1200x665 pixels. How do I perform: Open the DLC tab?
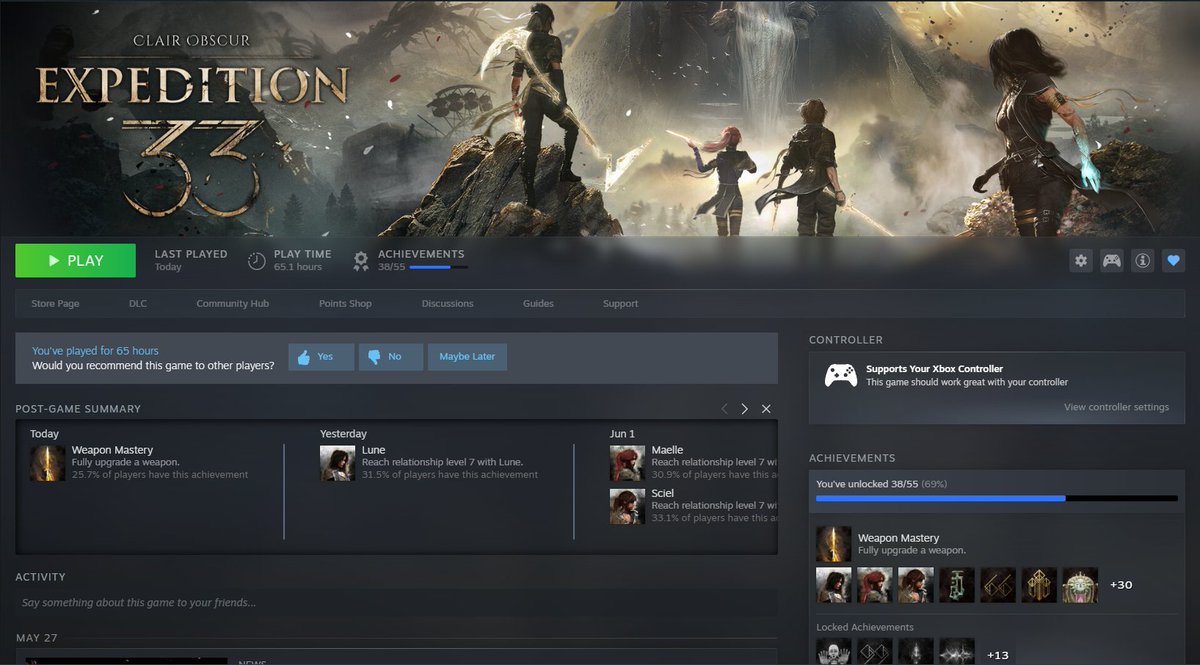point(138,303)
